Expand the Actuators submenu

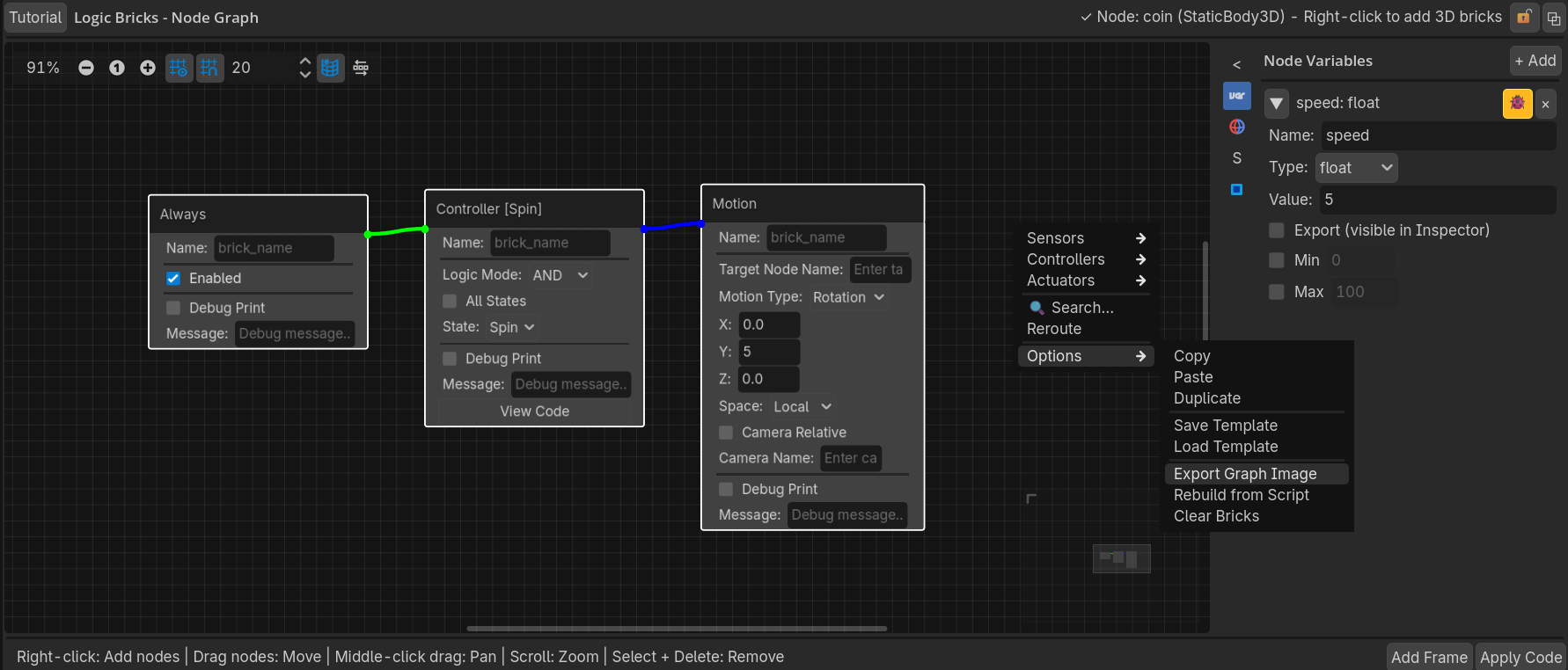[1086, 280]
